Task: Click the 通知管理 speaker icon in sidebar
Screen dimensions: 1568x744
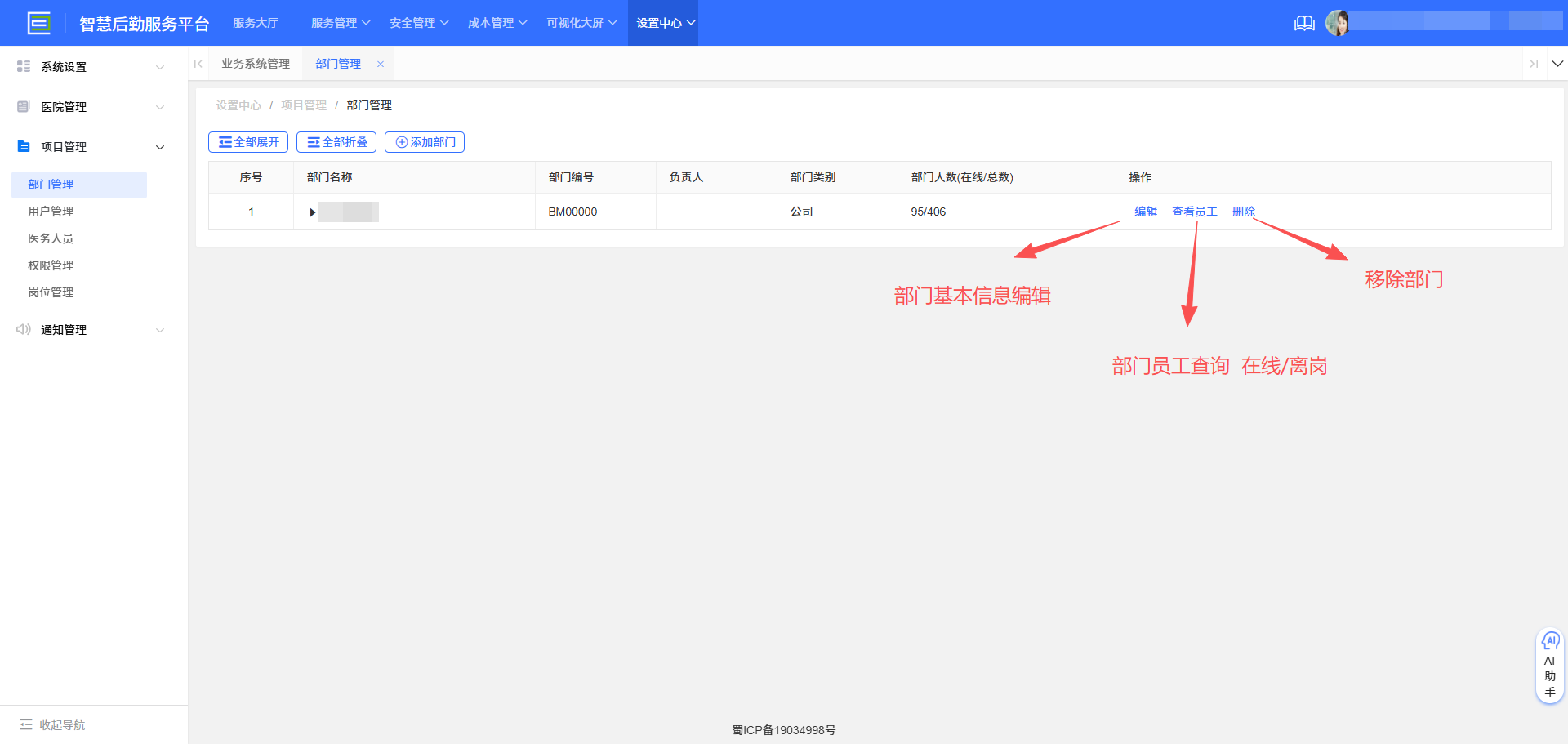Action: click(23, 329)
